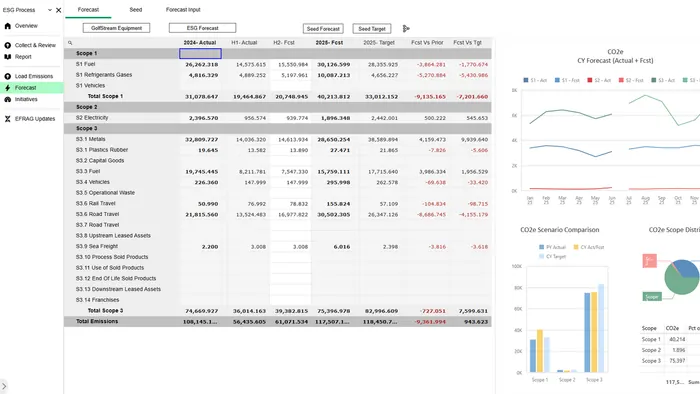Click the Forecast lightning icon
The image size is (700, 394).
(8, 88)
